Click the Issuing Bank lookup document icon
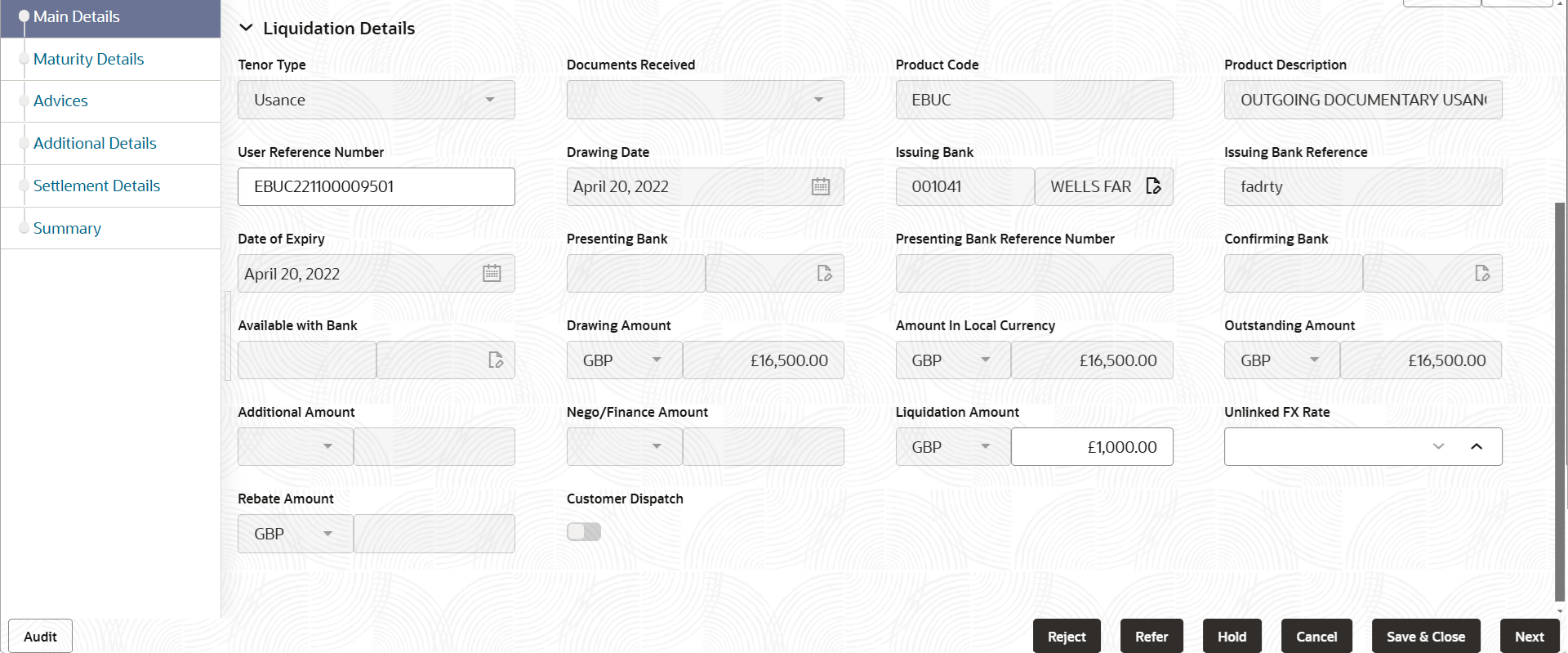The image size is (1568, 653). 1153,186
